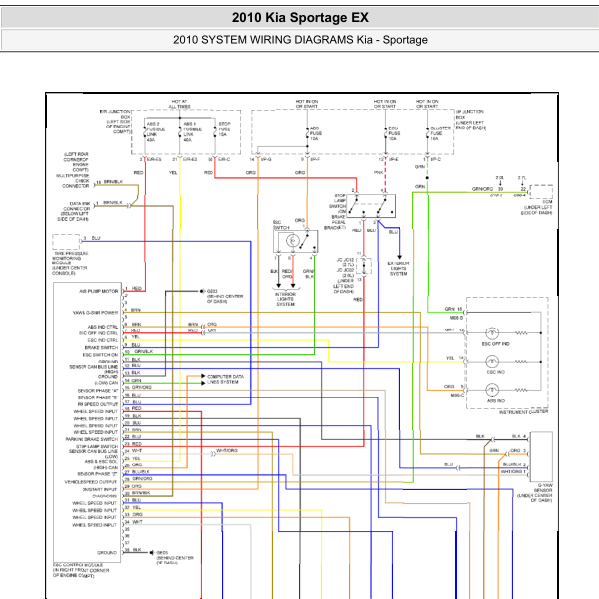This screenshot has height=599, width=599.
Task: Click the '2010 SYSTEM WIRING DIAGRAMS Kia - Sportage' heading
Action: (300, 40)
